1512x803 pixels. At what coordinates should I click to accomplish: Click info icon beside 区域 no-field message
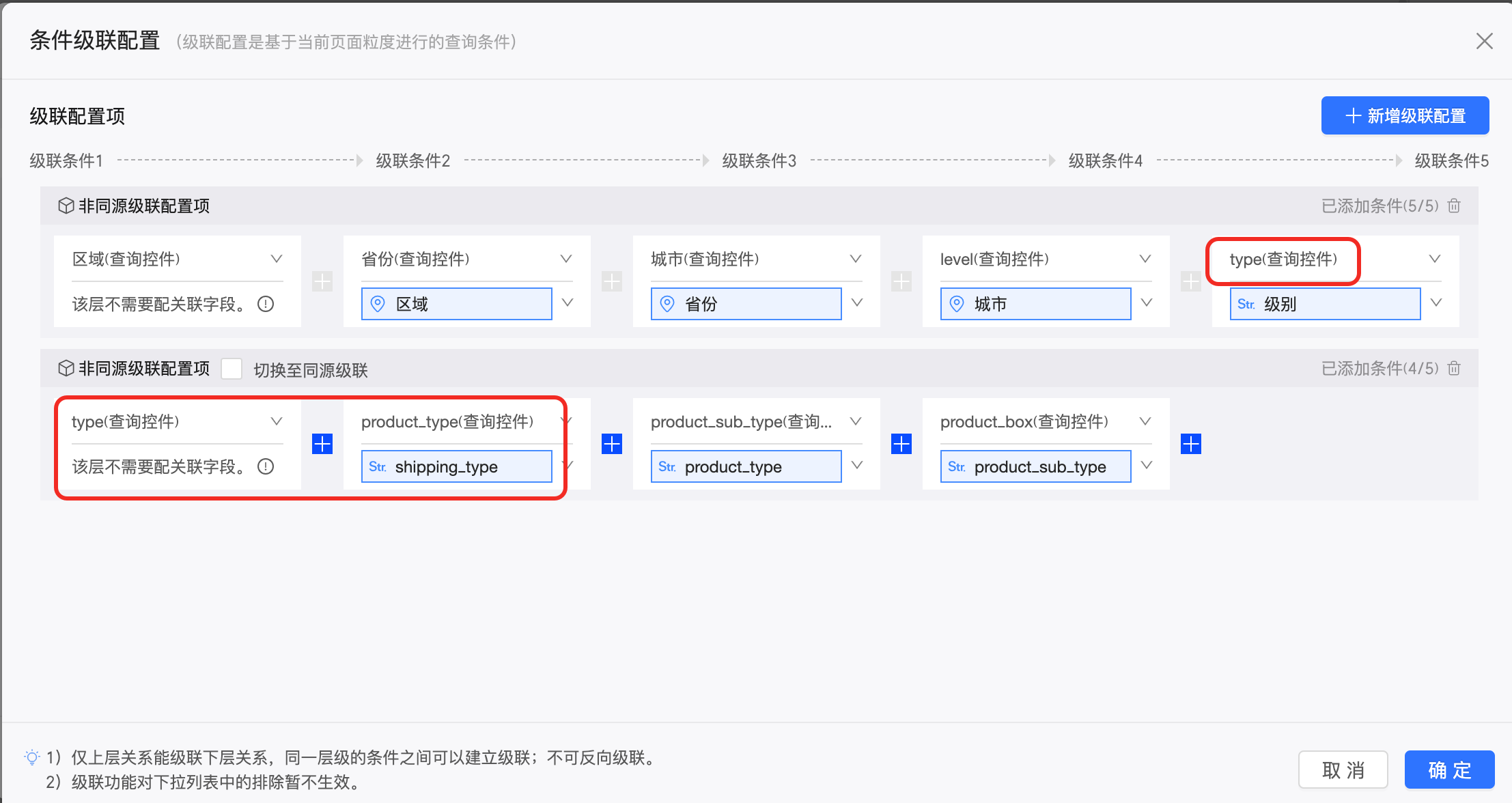[266, 304]
